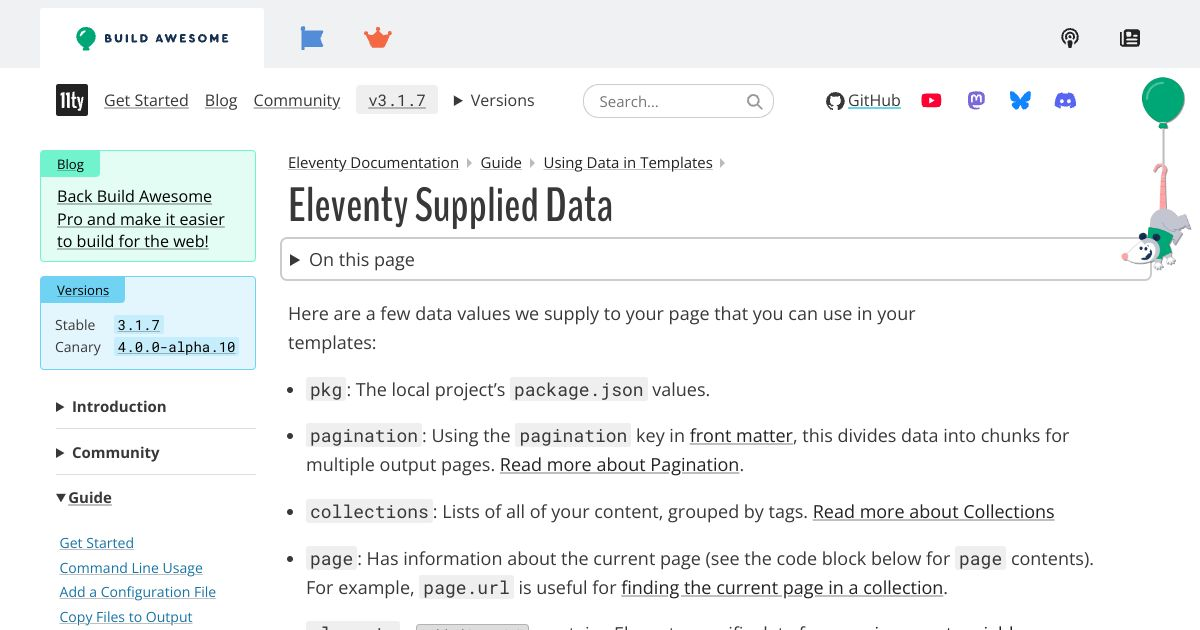Expand the Versions disclosure in header
Viewport: 1200px width, 630px height.
click(x=494, y=100)
